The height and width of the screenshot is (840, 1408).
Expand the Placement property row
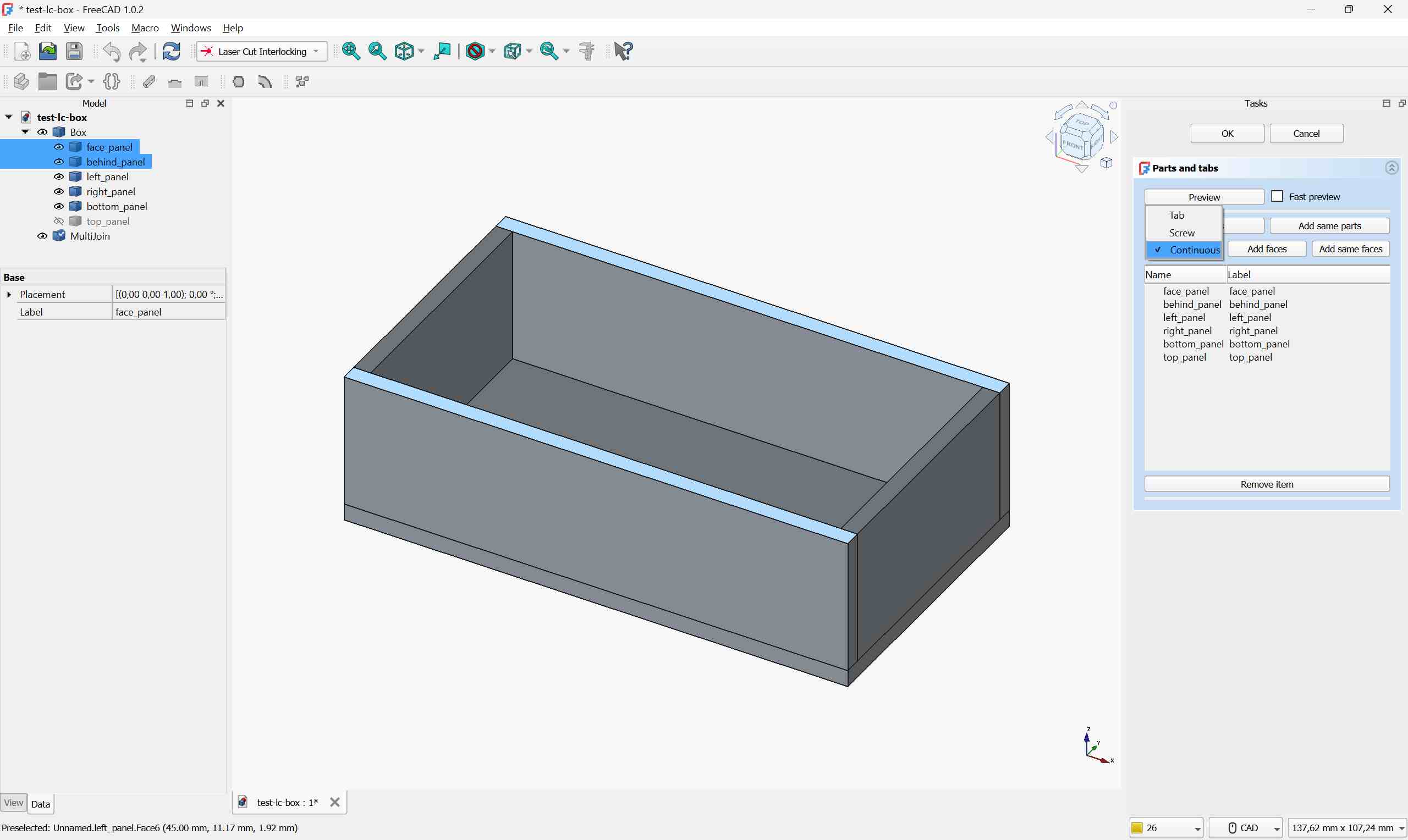click(x=9, y=294)
